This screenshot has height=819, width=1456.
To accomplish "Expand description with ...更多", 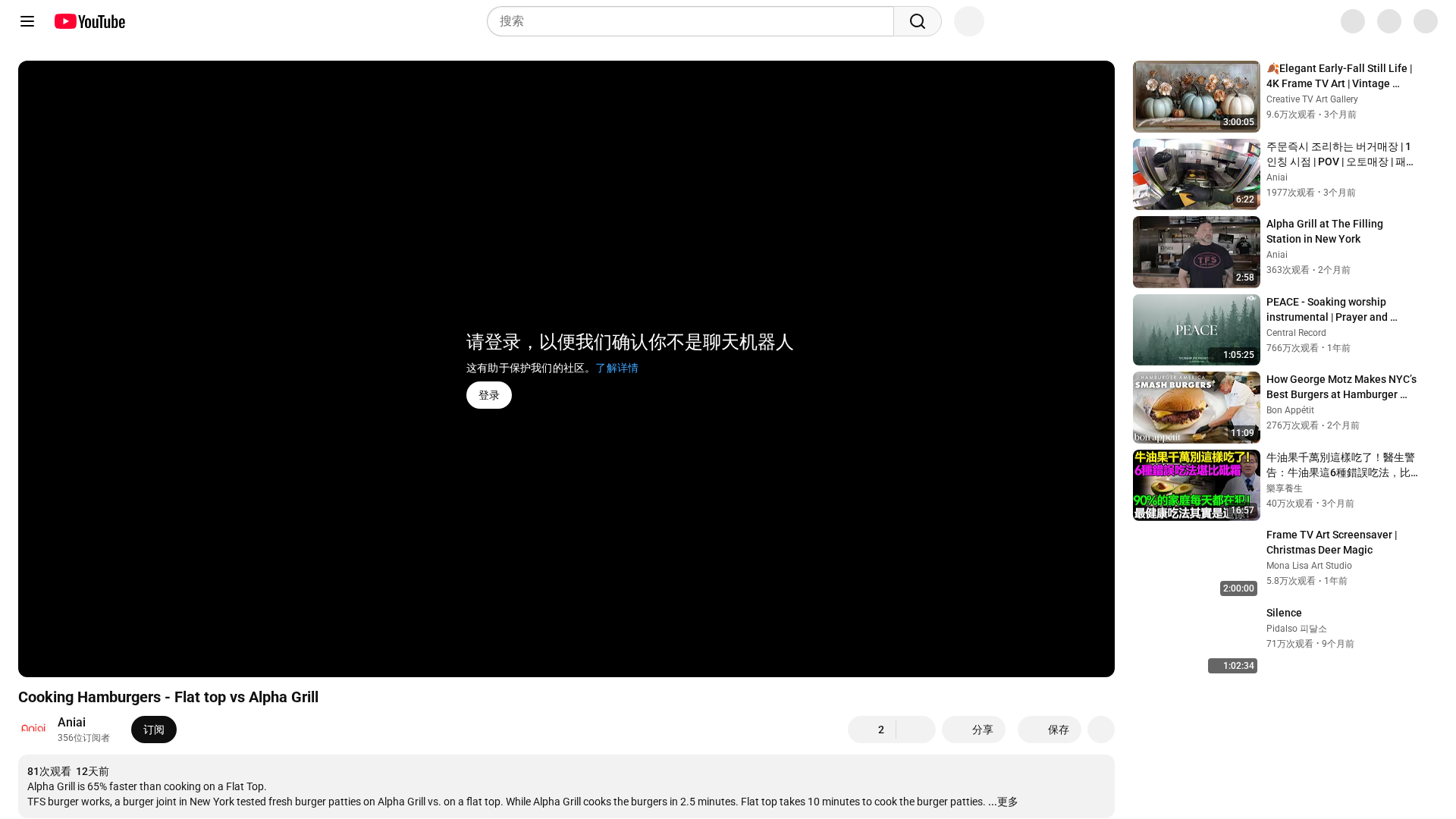I will coord(1007,802).
